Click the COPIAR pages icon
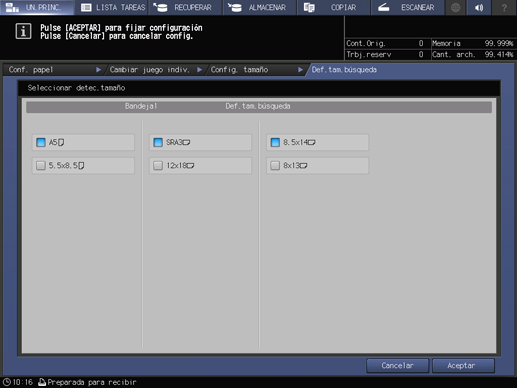The width and height of the screenshot is (517, 388). (x=309, y=7)
